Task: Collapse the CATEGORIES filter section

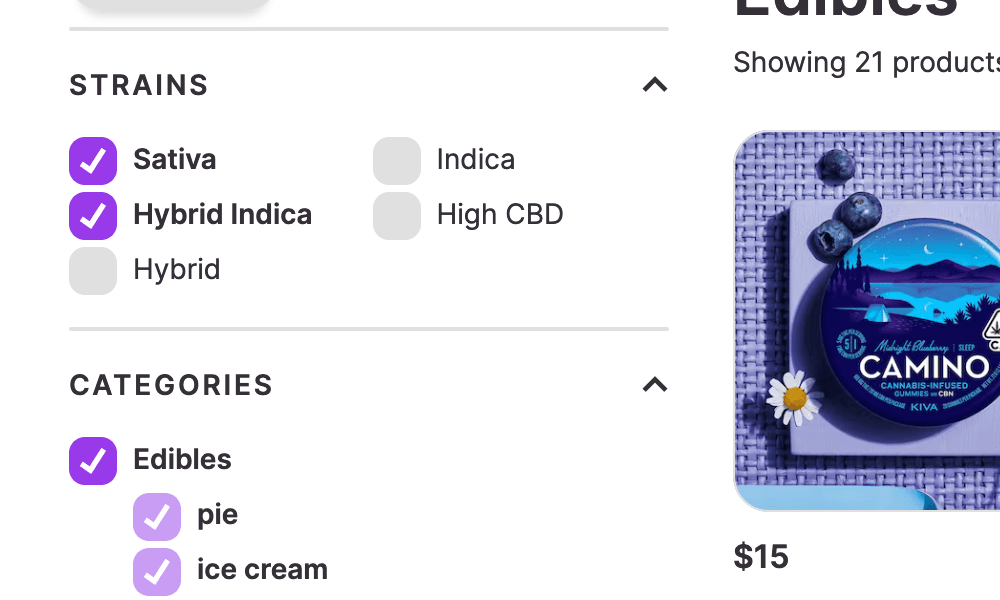Action: coord(654,385)
